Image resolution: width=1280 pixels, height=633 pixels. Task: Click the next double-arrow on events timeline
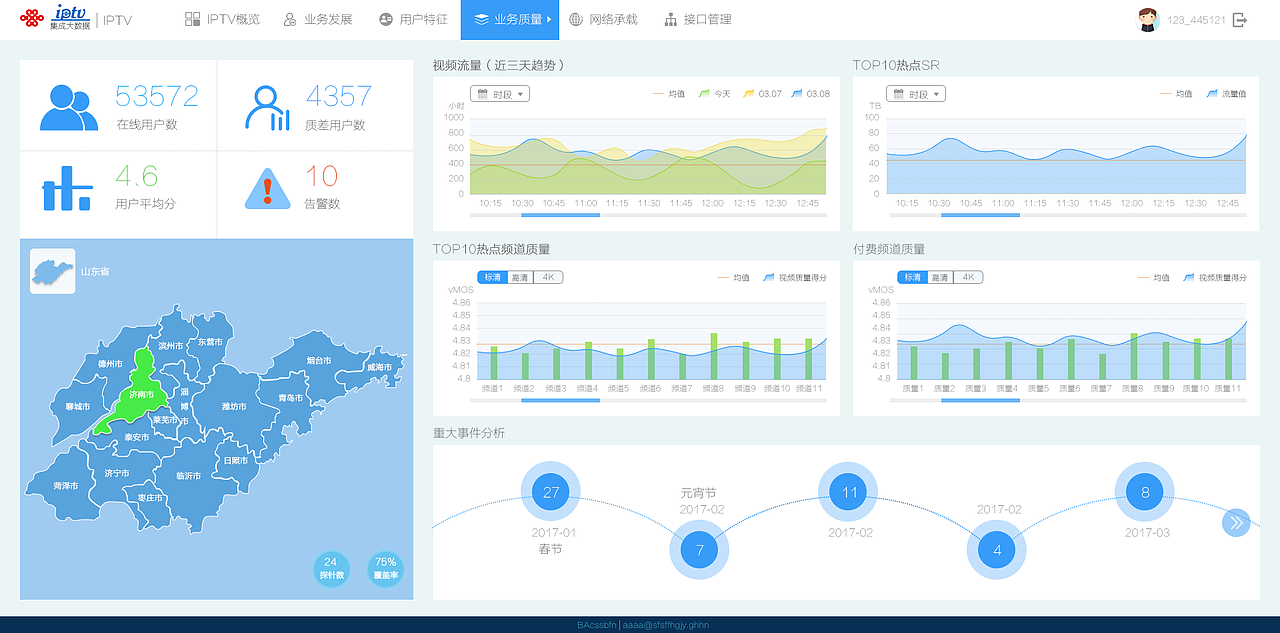tap(1236, 522)
